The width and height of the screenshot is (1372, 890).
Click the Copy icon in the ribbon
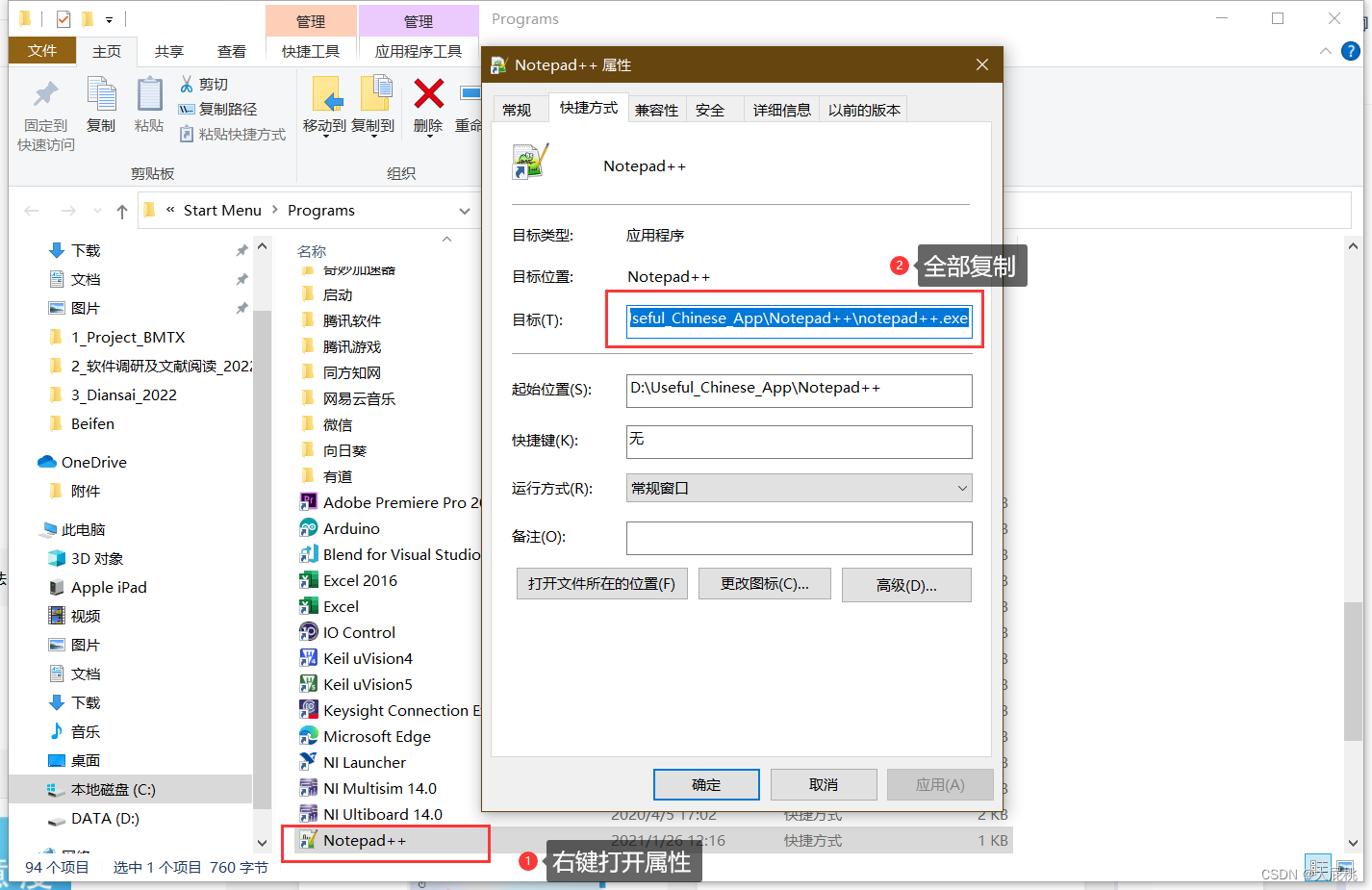coord(101,94)
